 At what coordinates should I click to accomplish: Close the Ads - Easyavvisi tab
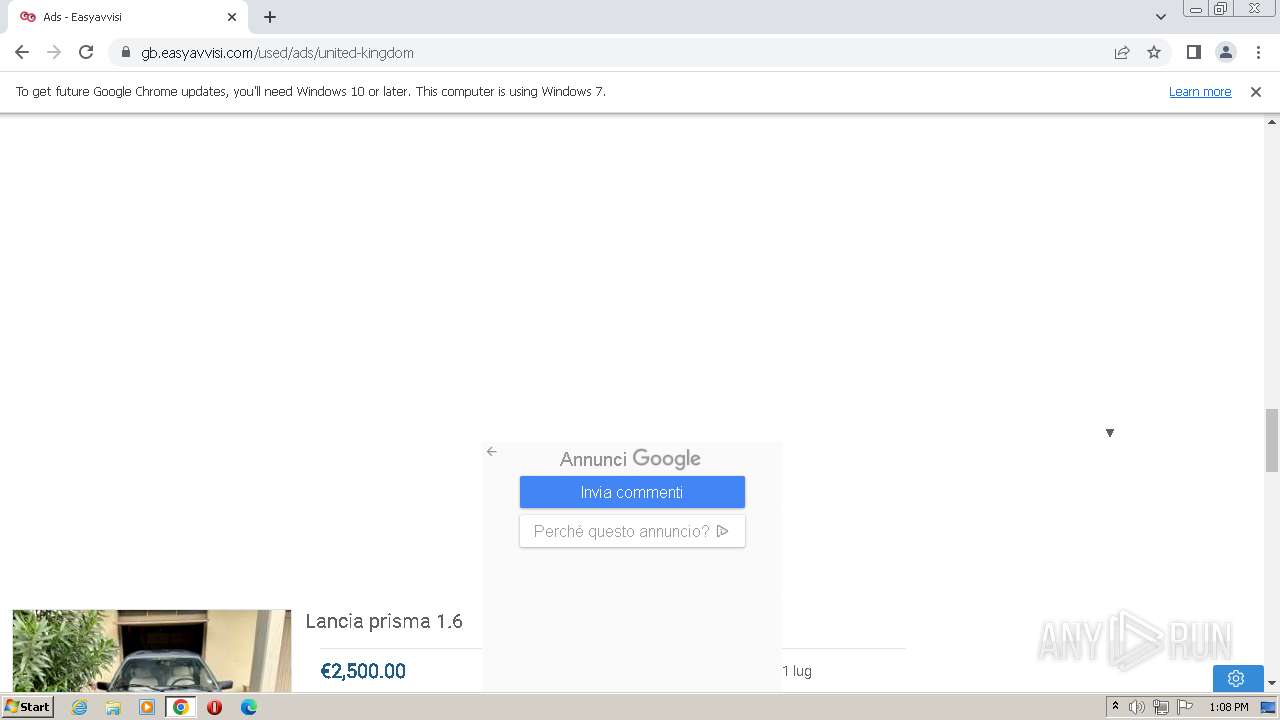232,17
